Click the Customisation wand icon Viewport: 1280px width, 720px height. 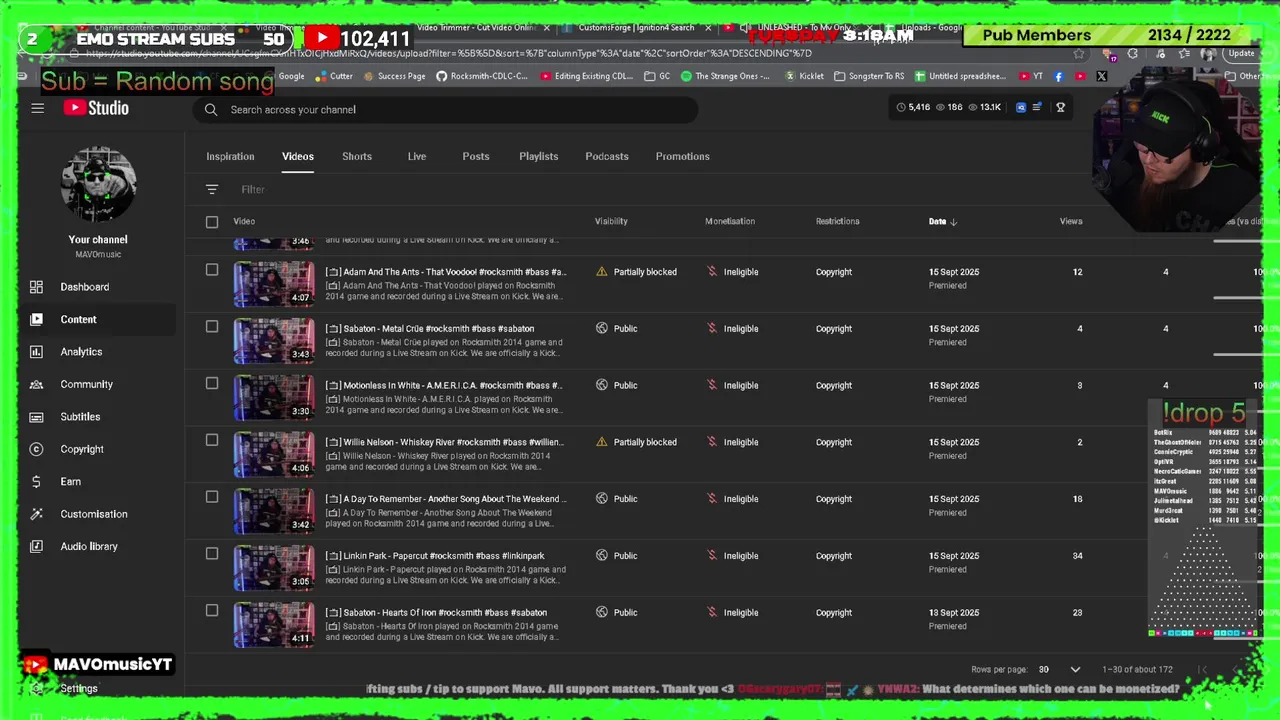click(36, 514)
